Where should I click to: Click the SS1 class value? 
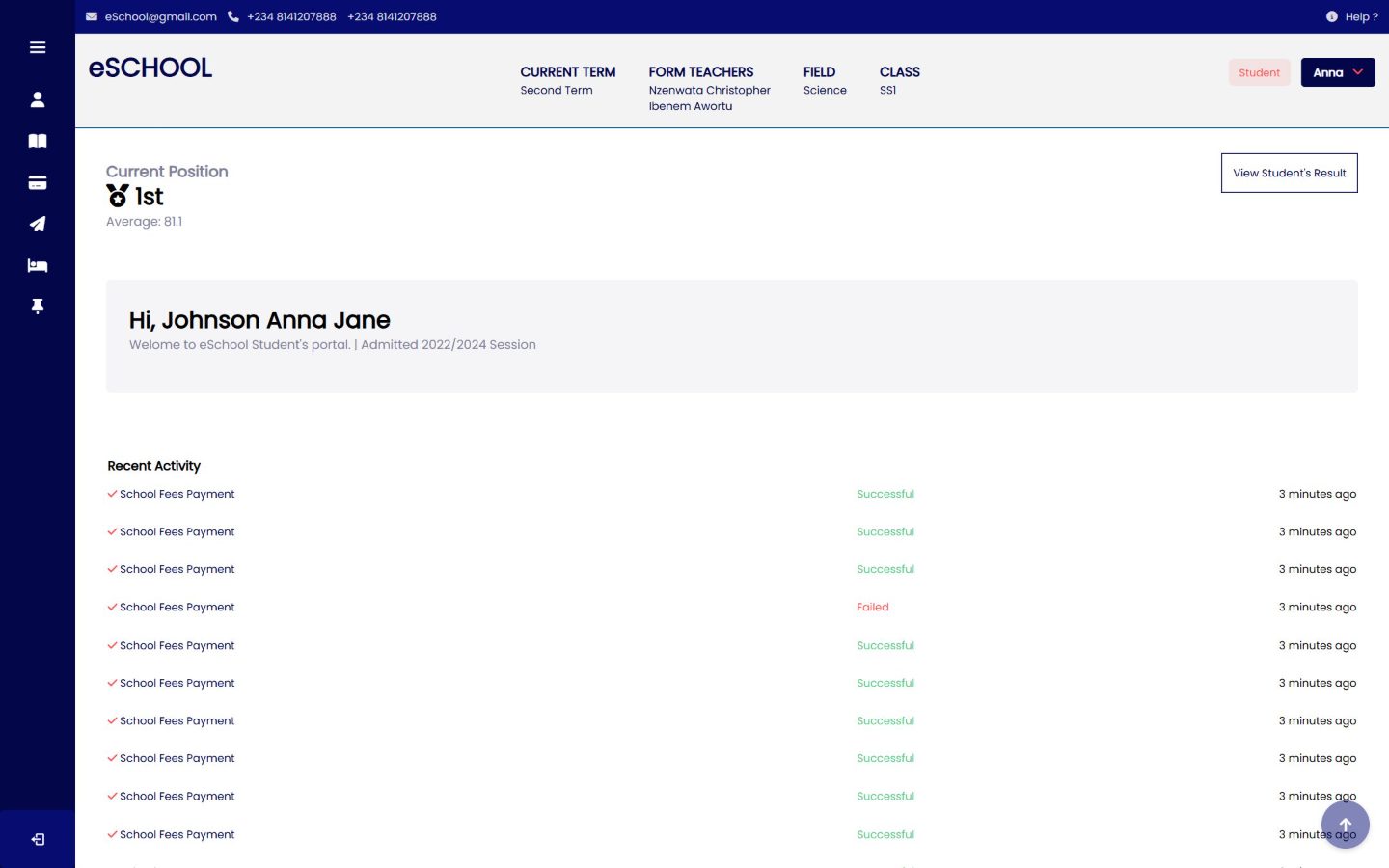click(x=888, y=90)
